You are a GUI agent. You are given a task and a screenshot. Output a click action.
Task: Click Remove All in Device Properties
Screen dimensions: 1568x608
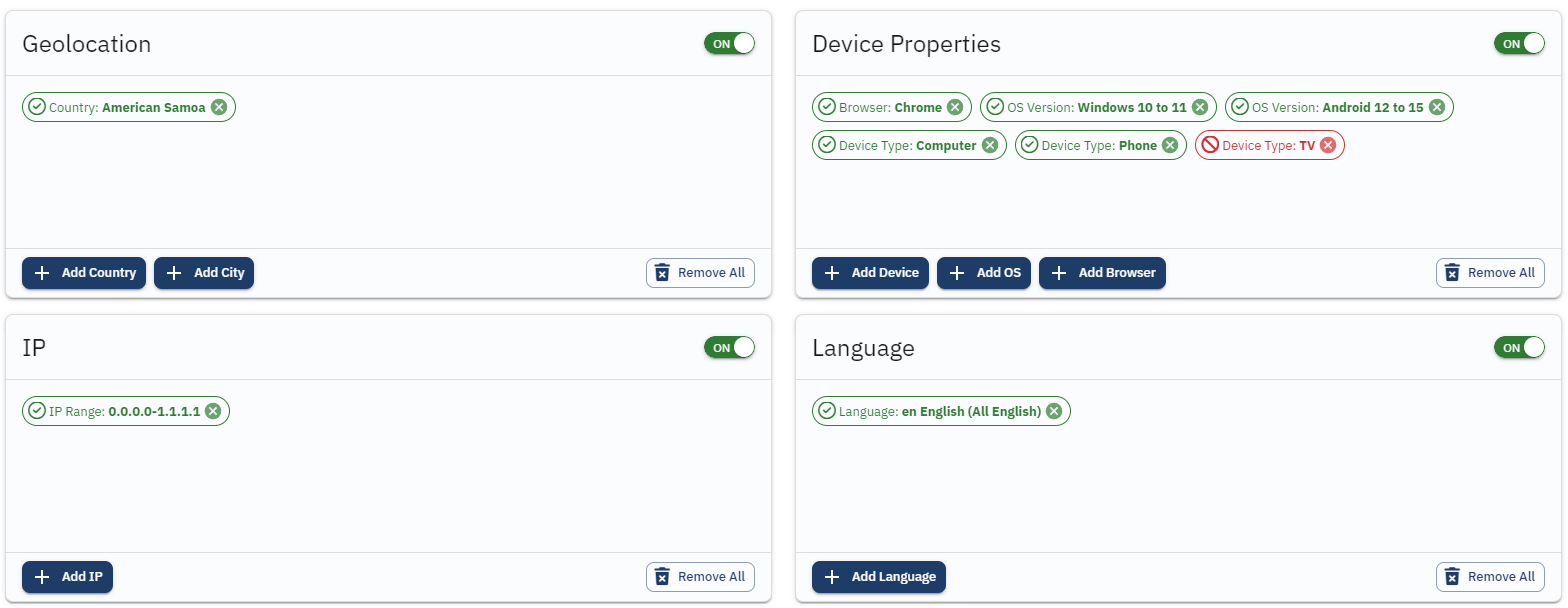pyautogui.click(x=1490, y=273)
